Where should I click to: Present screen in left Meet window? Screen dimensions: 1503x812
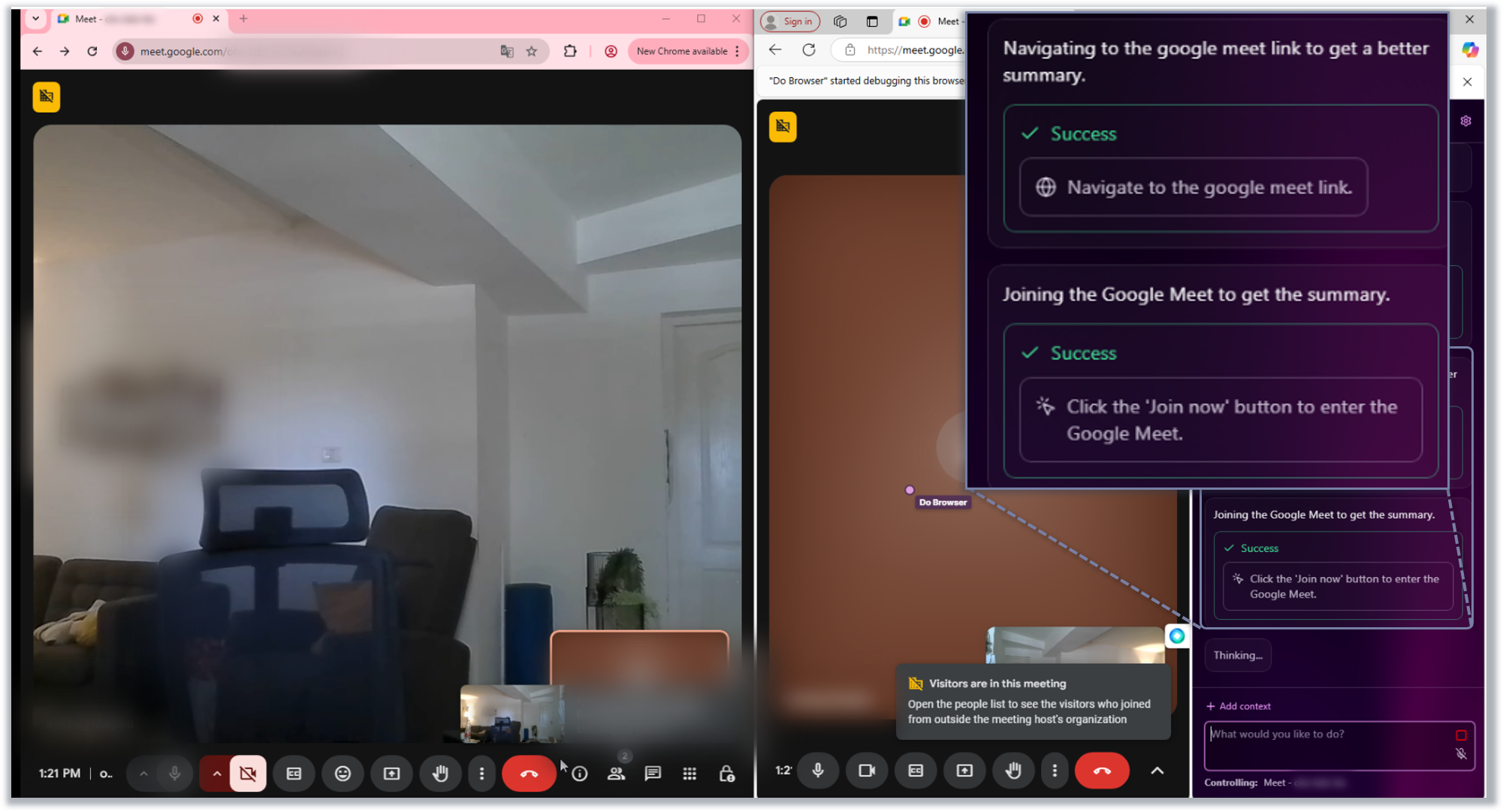[x=391, y=773]
